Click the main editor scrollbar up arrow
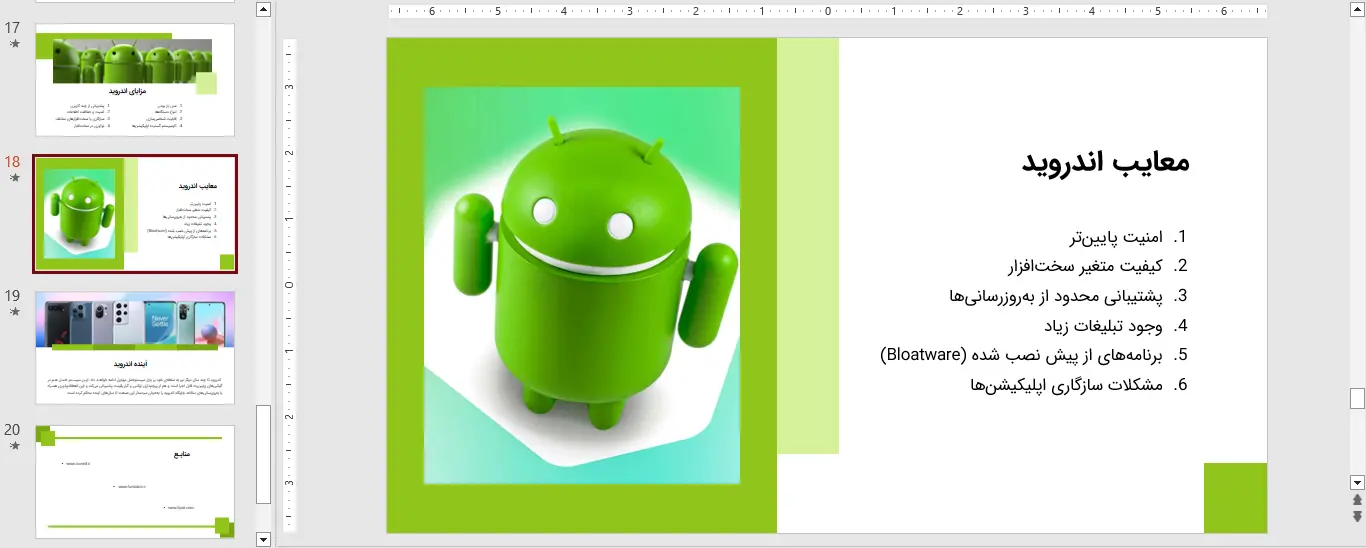Viewport: 1366px width, 548px height. tap(1357, 9)
